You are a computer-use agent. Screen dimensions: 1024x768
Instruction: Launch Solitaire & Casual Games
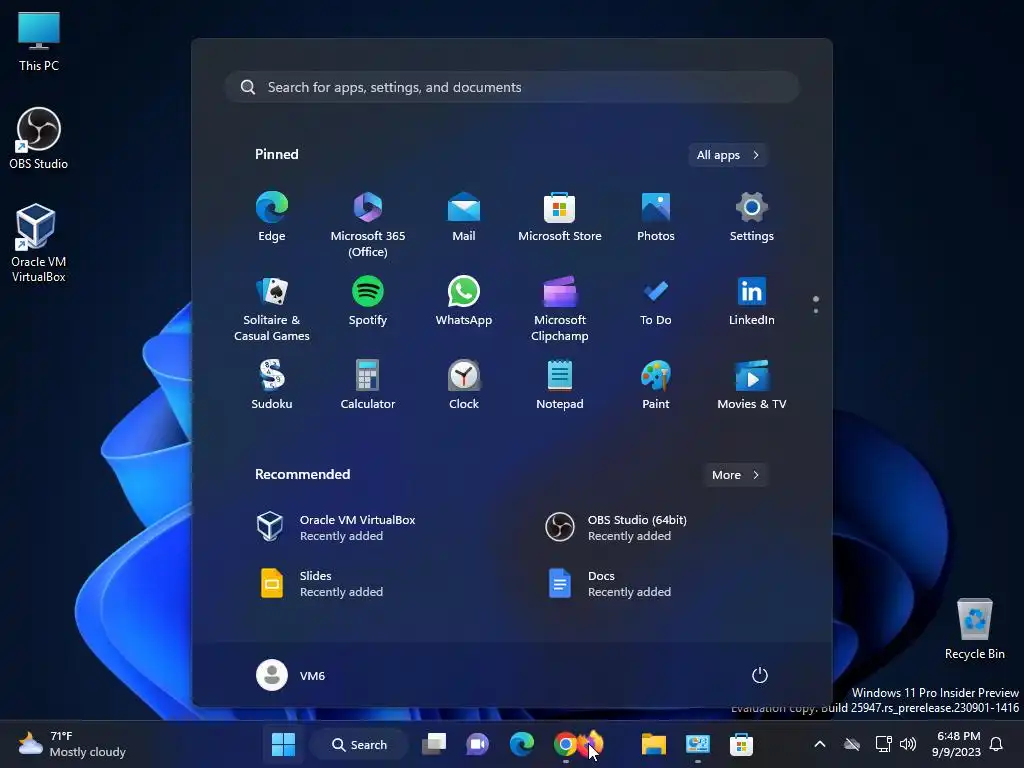click(272, 308)
